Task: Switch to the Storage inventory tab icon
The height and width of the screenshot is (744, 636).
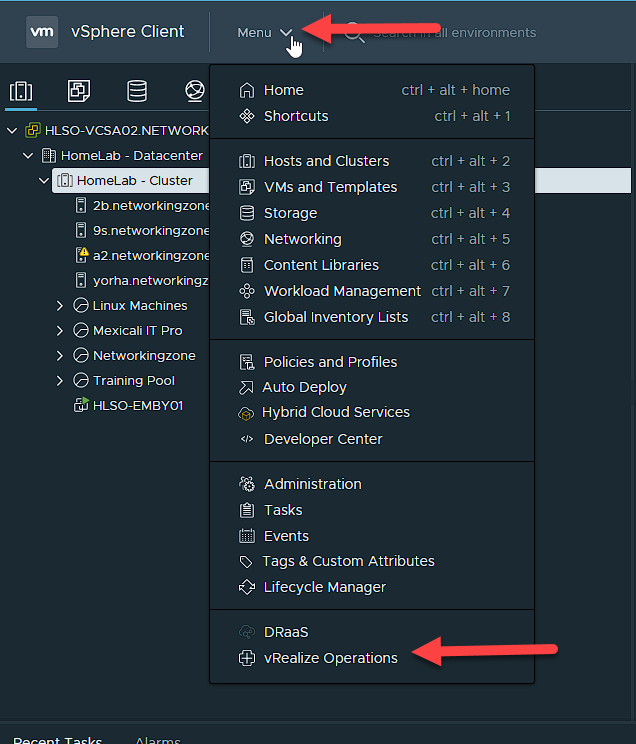Action: [x=137, y=92]
